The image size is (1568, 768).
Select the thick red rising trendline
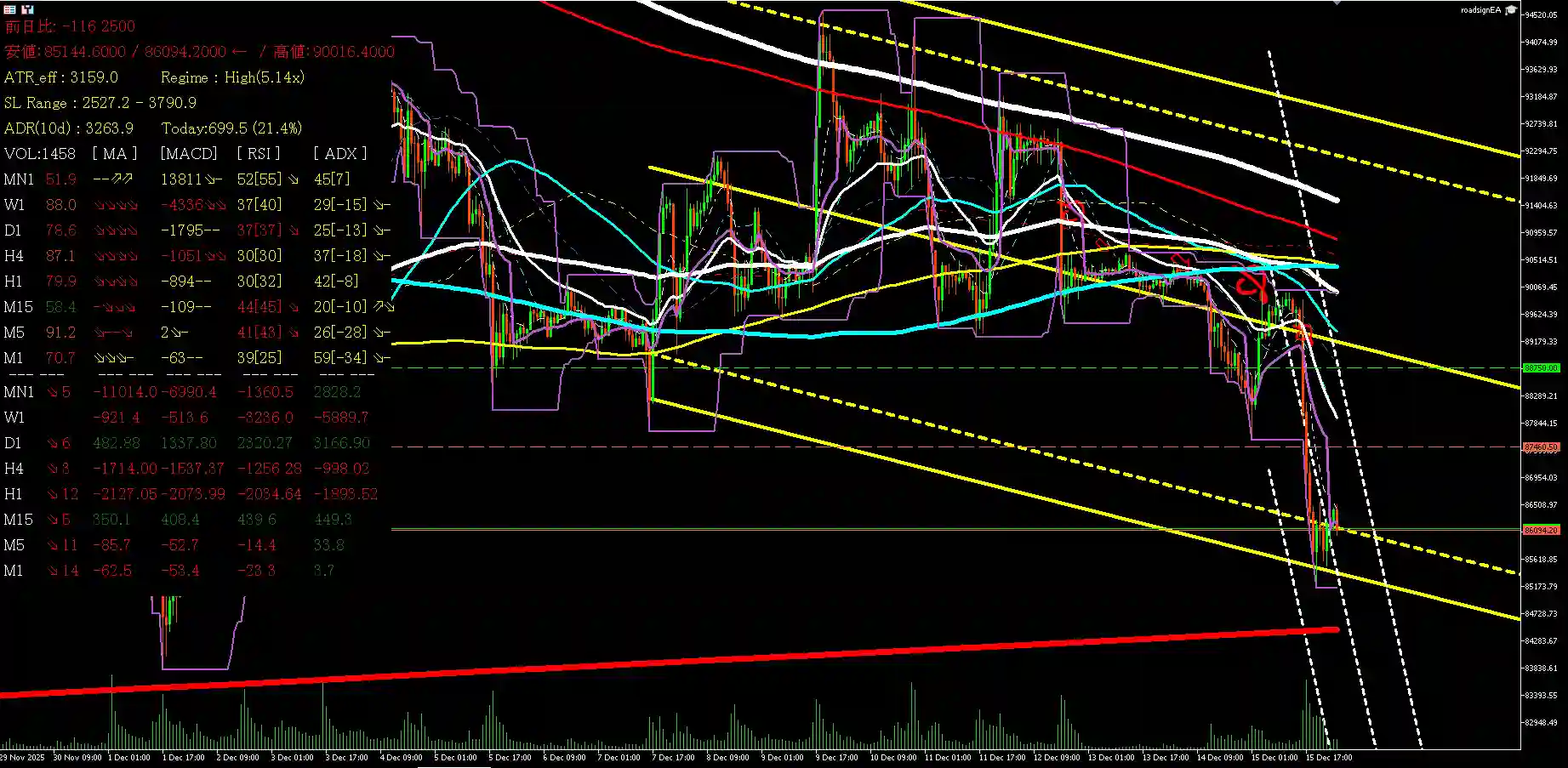click(681, 663)
